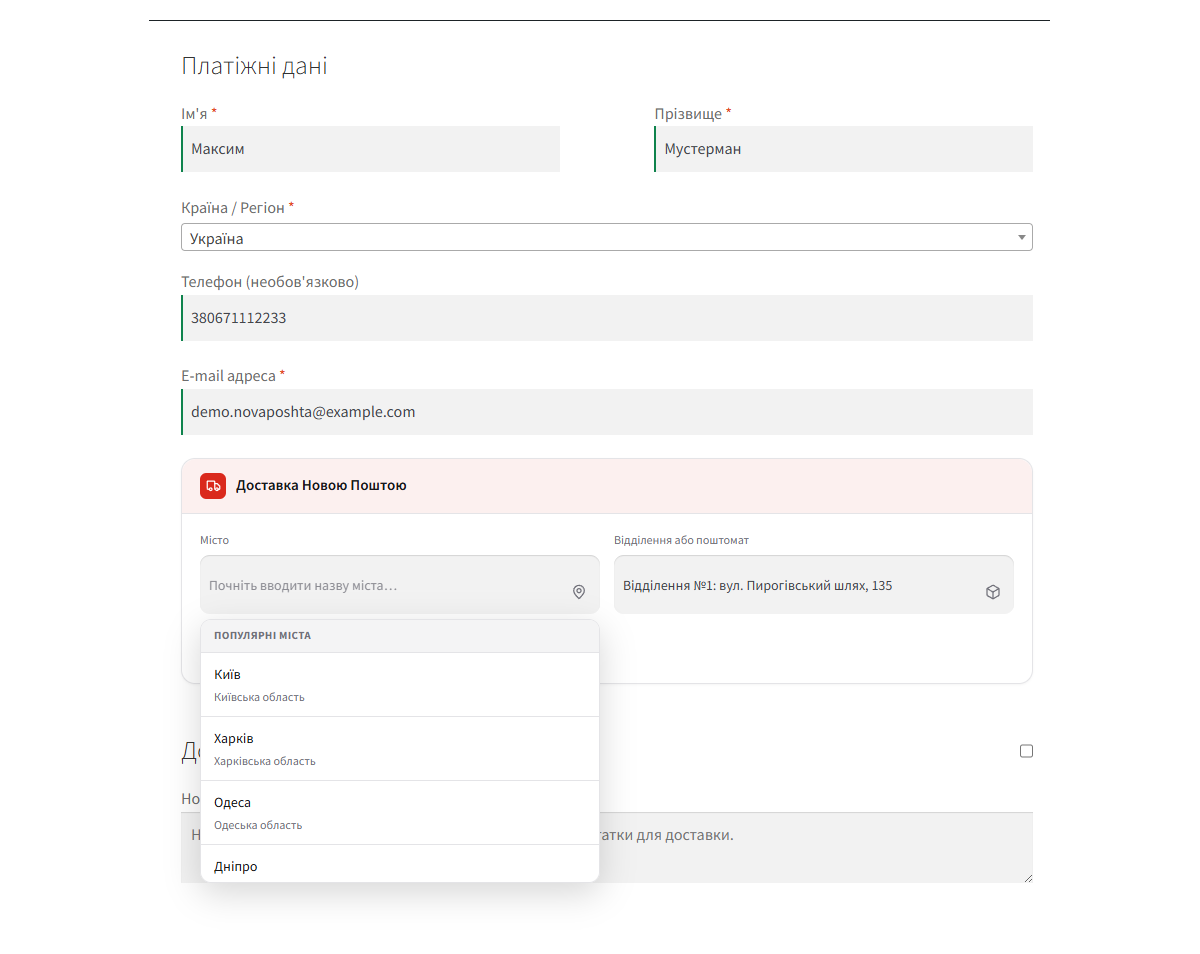1200x954 pixels.
Task: Click the Відділення або поштомат label
Action: [681, 540]
